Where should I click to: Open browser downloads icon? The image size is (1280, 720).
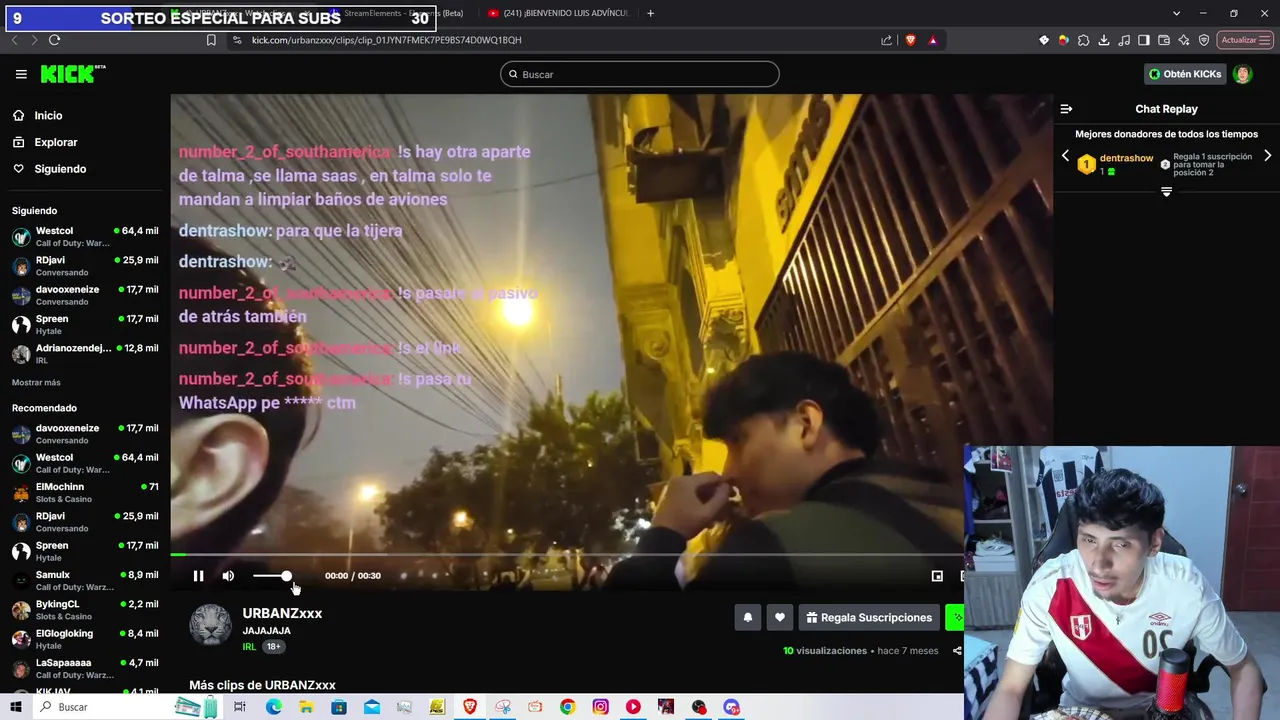[1104, 40]
